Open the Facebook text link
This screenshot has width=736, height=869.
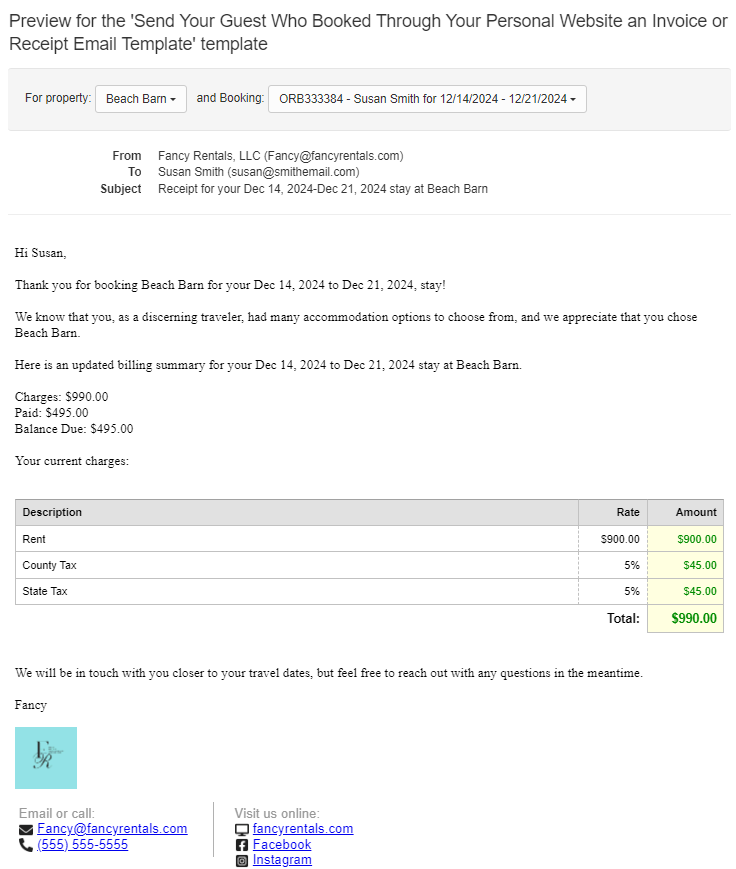tap(282, 845)
